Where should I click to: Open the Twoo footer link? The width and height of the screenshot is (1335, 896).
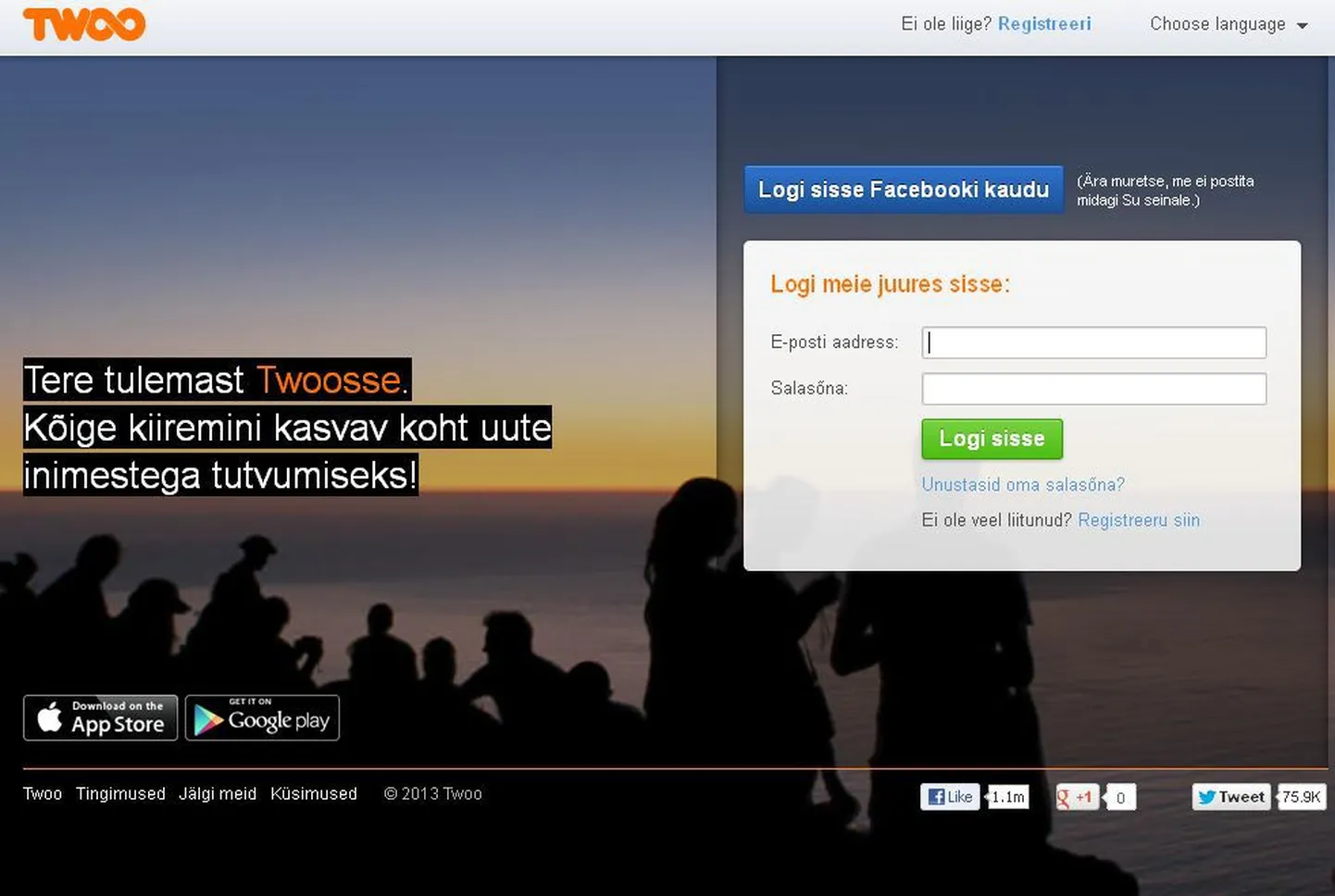43,794
